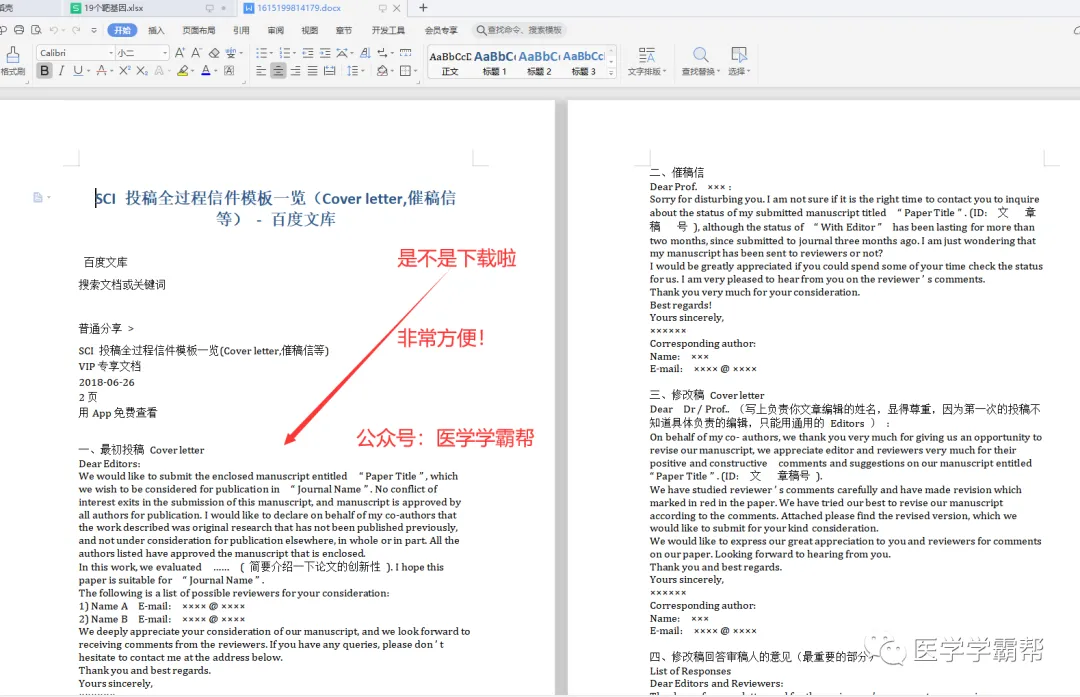Apply the Normal (正文) style
1080x697 pixels.
pyautogui.click(x=450, y=63)
